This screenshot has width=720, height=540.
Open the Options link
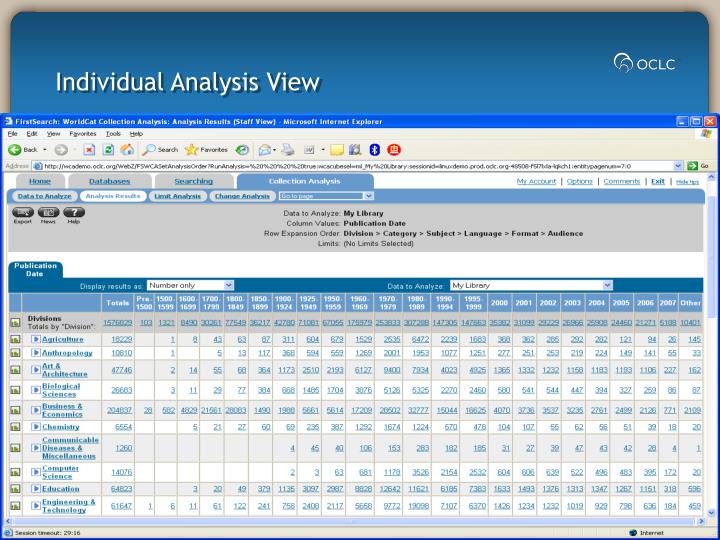point(579,181)
